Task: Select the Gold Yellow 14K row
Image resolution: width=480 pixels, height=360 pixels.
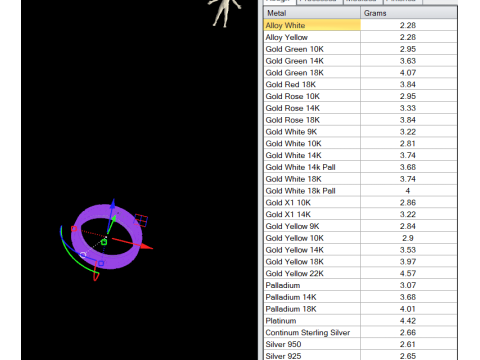Action: click(x=360, y=250)
